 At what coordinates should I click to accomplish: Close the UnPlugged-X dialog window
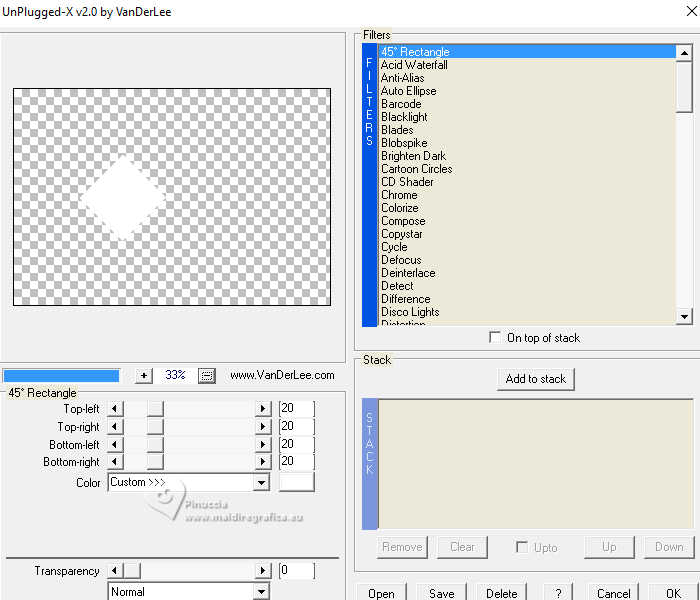[691, 11]
